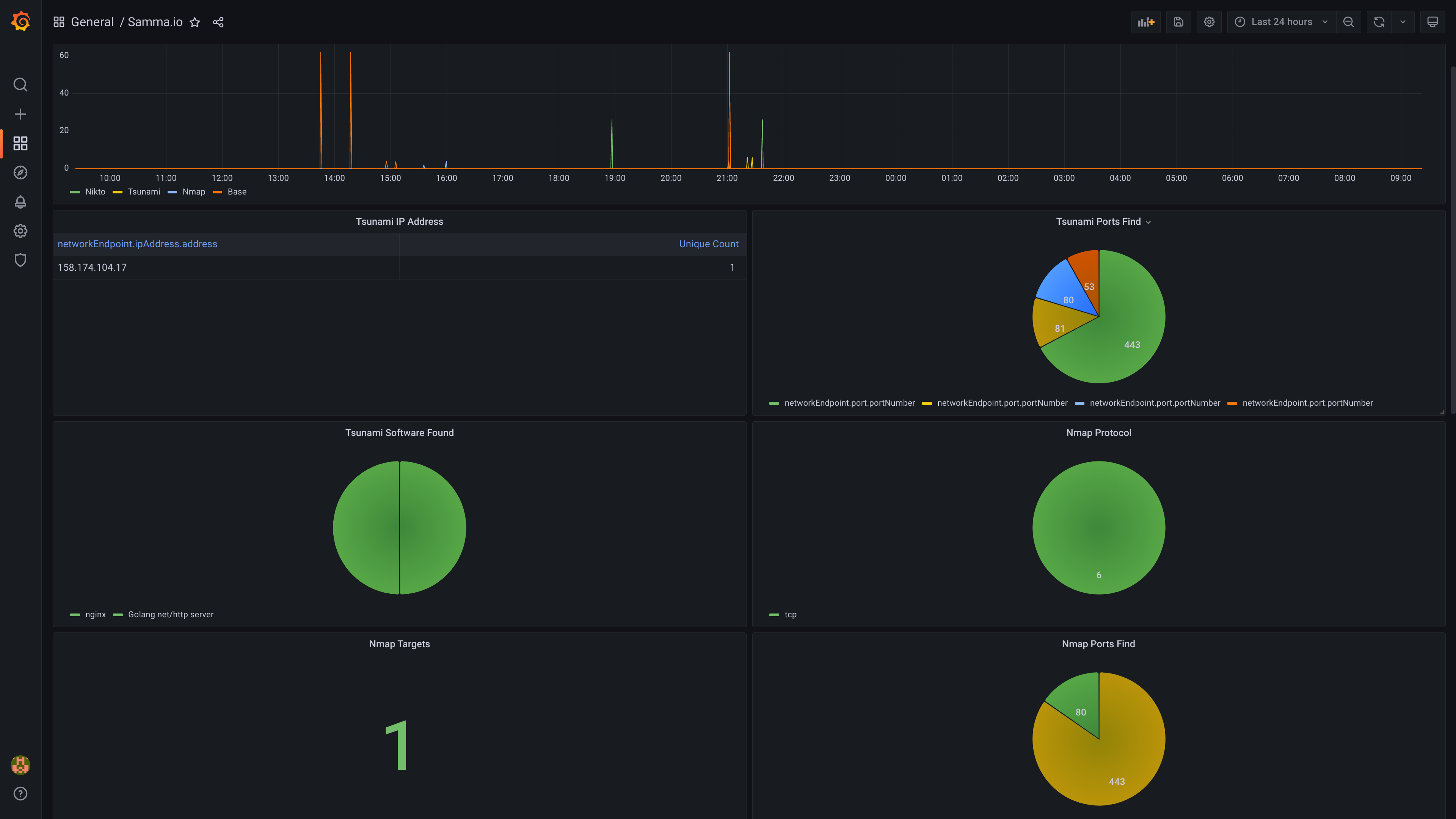Click the Base legend color swatch
Screen dimensions: 1456x819
click(217, 192)
